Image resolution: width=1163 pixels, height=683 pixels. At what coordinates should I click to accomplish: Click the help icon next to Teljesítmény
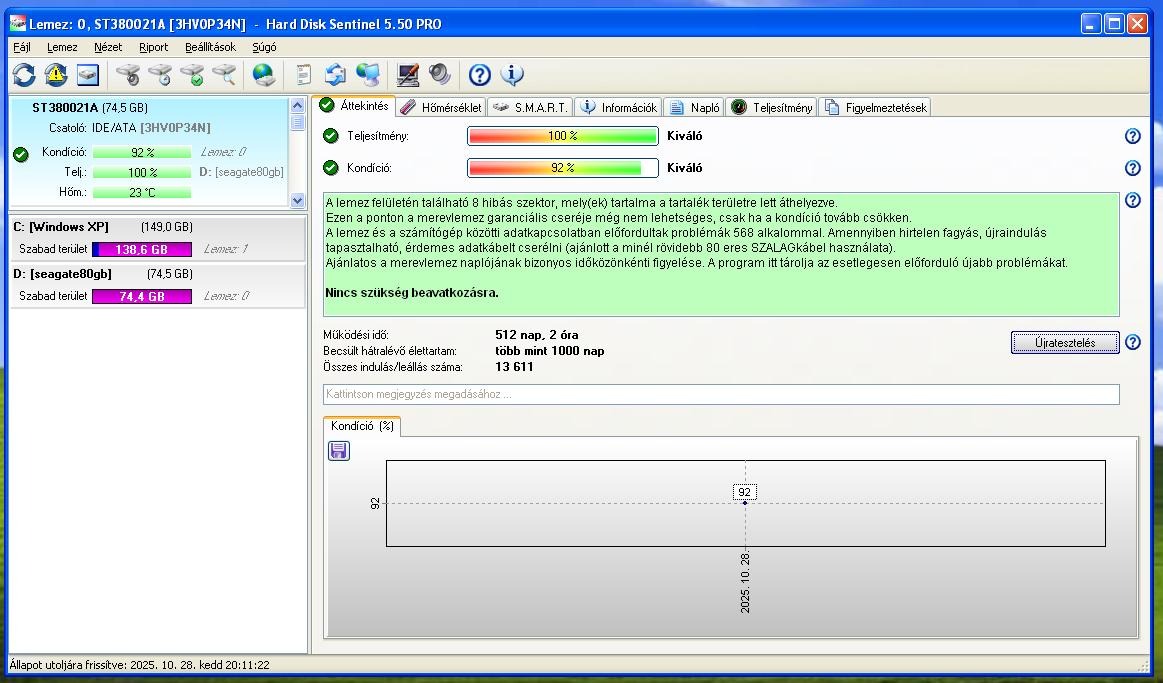[1133, 136]
